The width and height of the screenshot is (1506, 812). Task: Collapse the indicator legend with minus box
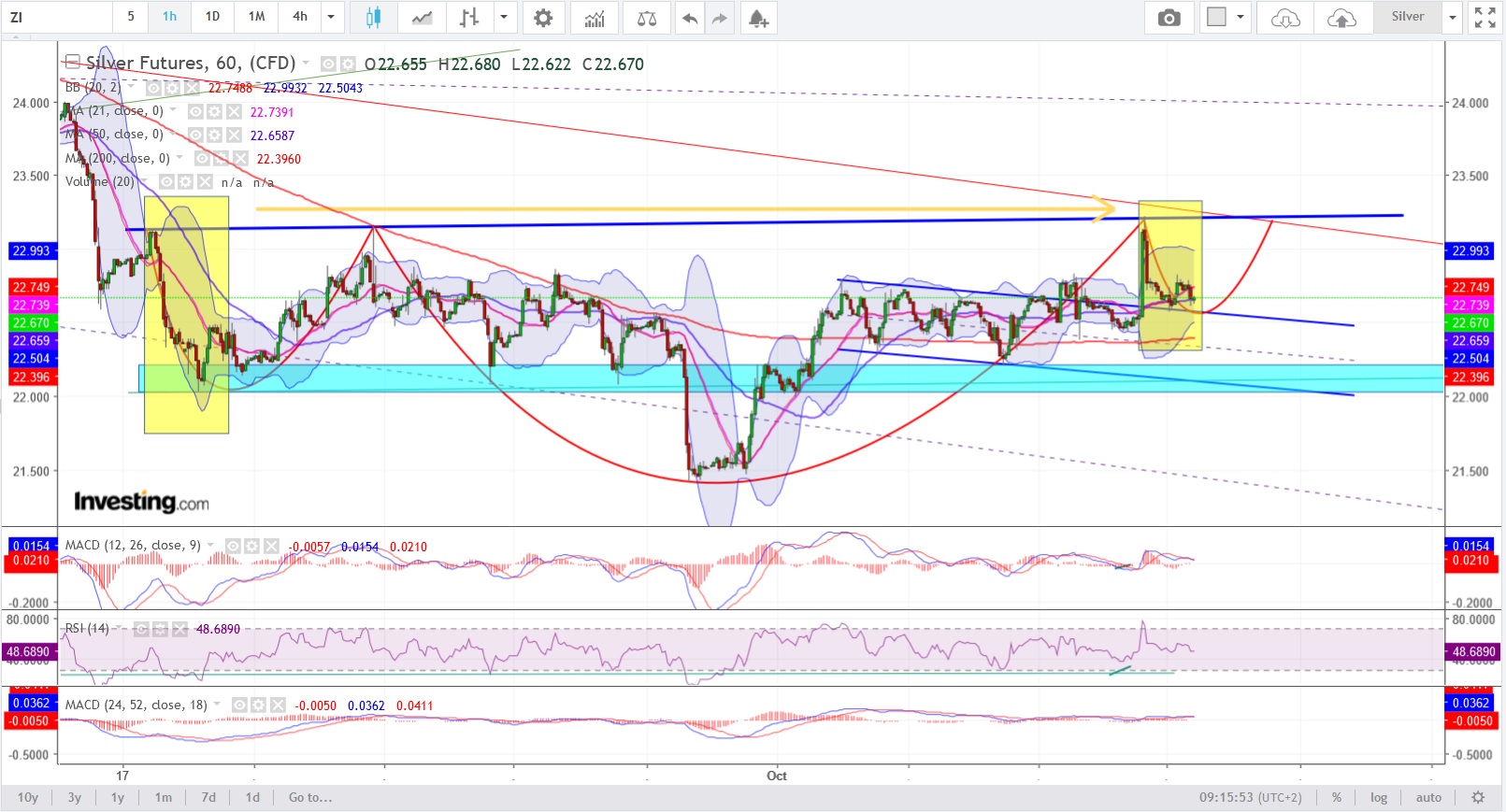pos(73,63)
